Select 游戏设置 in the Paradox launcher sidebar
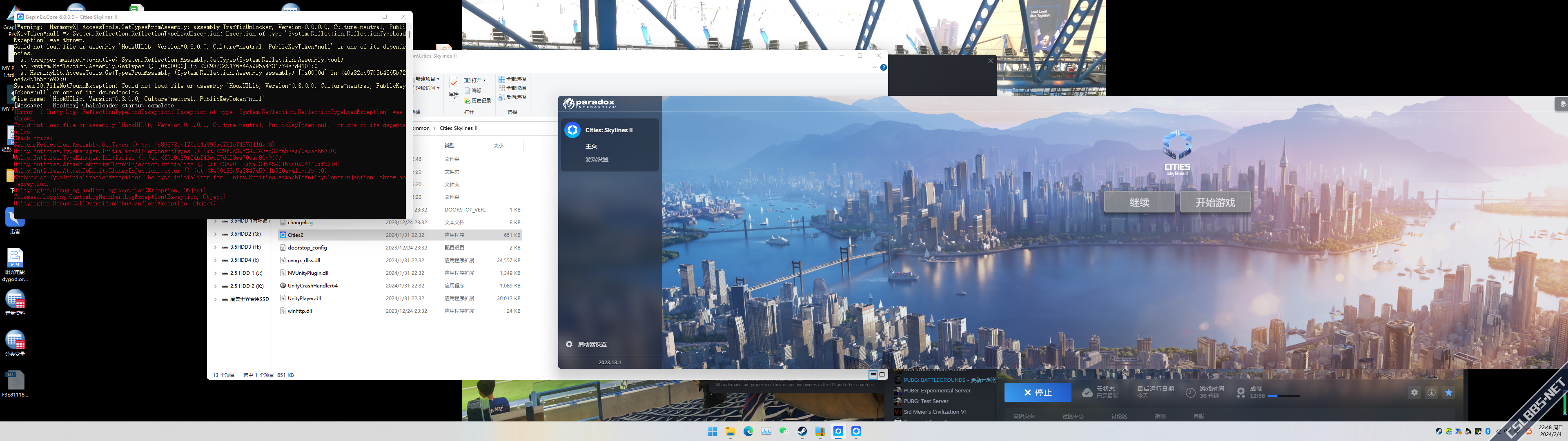 click(597, 160)
